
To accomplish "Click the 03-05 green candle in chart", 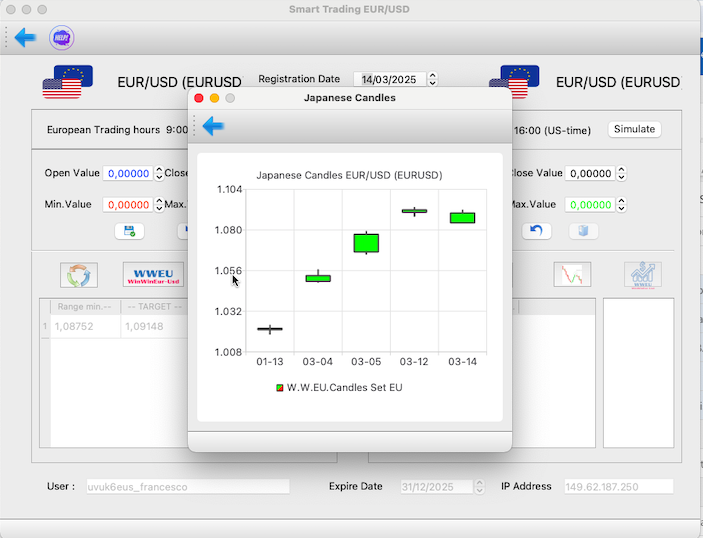I will pyautogui.click(x=367, y=243).
